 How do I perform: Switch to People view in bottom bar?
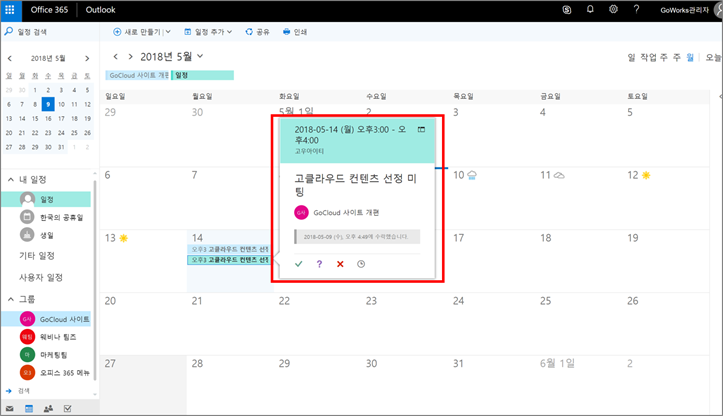click(47, 409)
